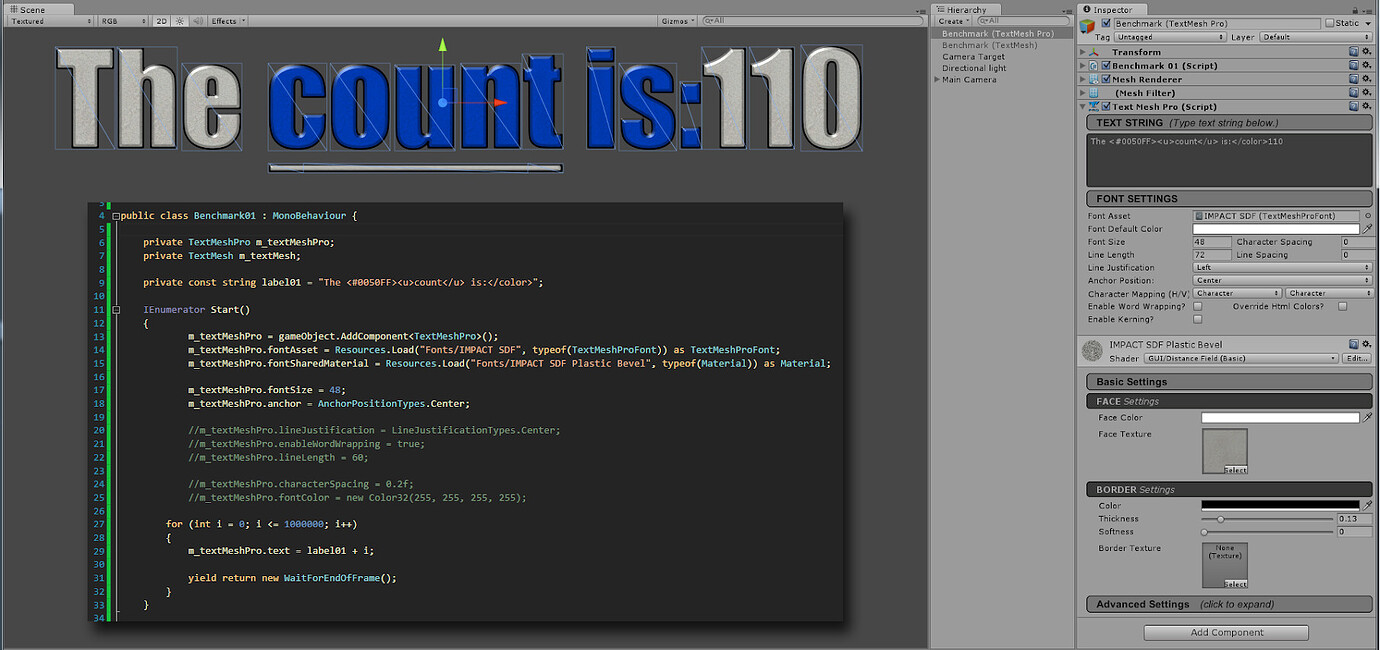
Task: Click the audio mute icon in Scene toolbar
Action: (199, 20)
